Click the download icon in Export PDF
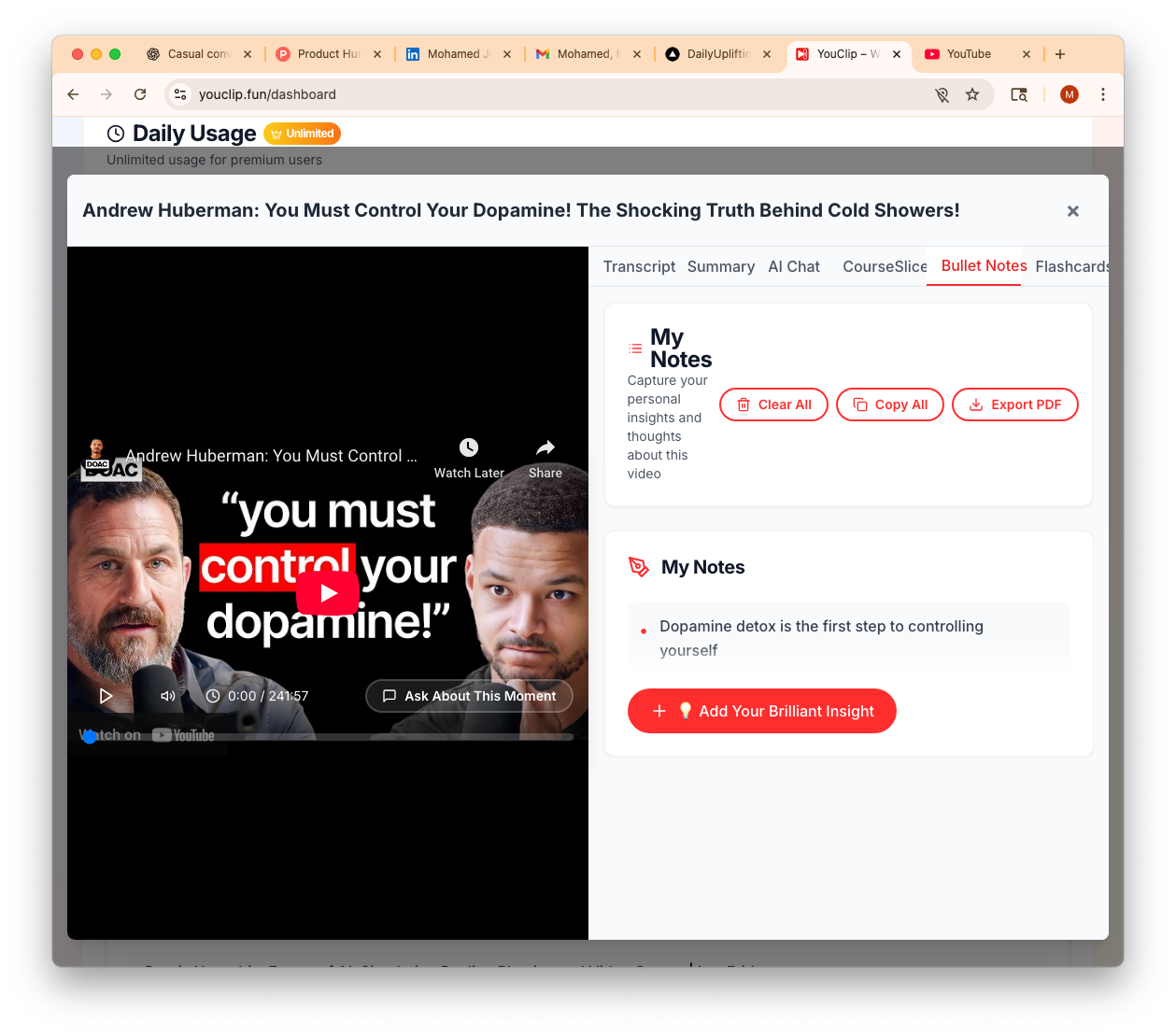This screenshot has width=1176, height=1036. 976,404
